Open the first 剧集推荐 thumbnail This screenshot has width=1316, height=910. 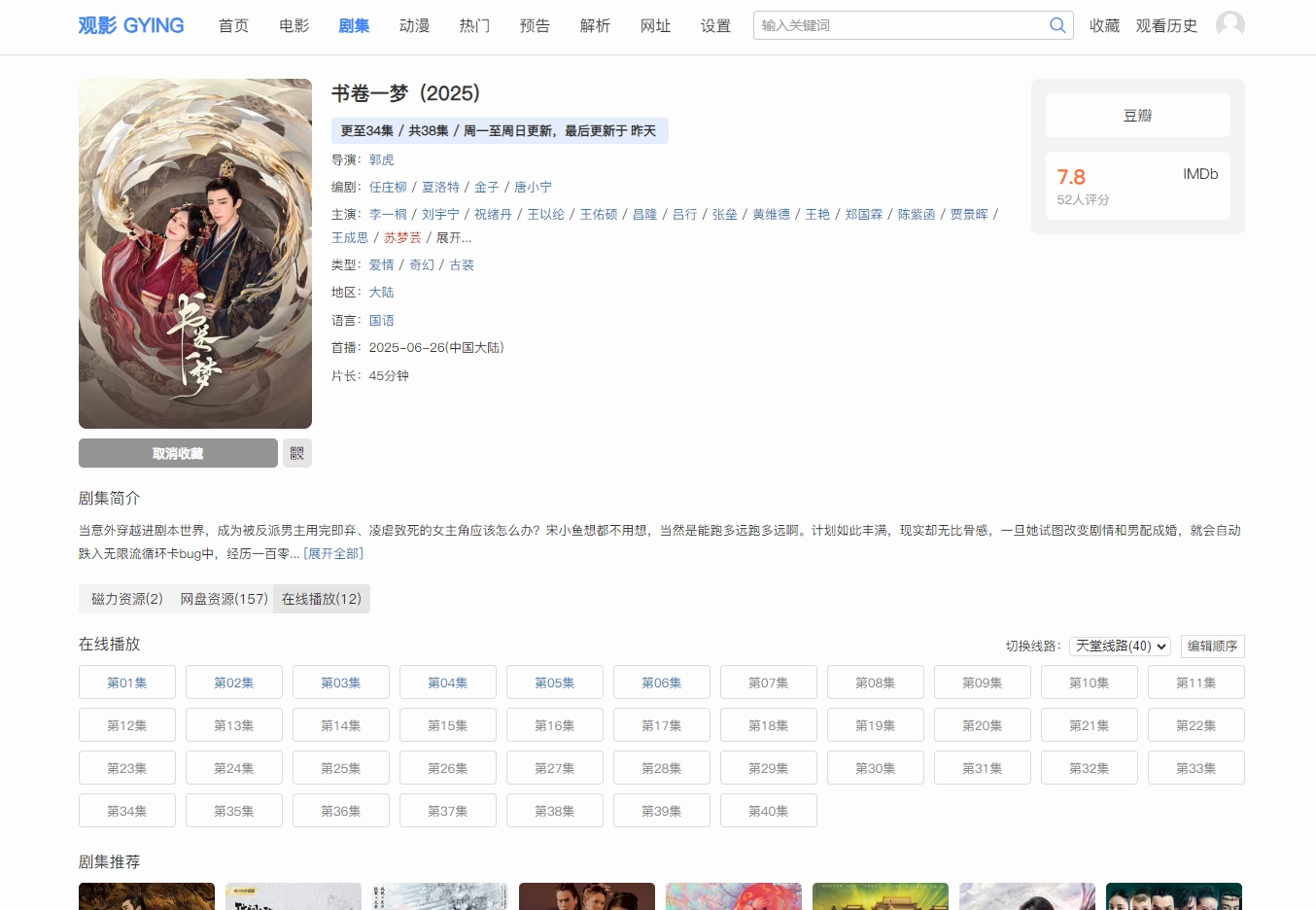(147, 896)
